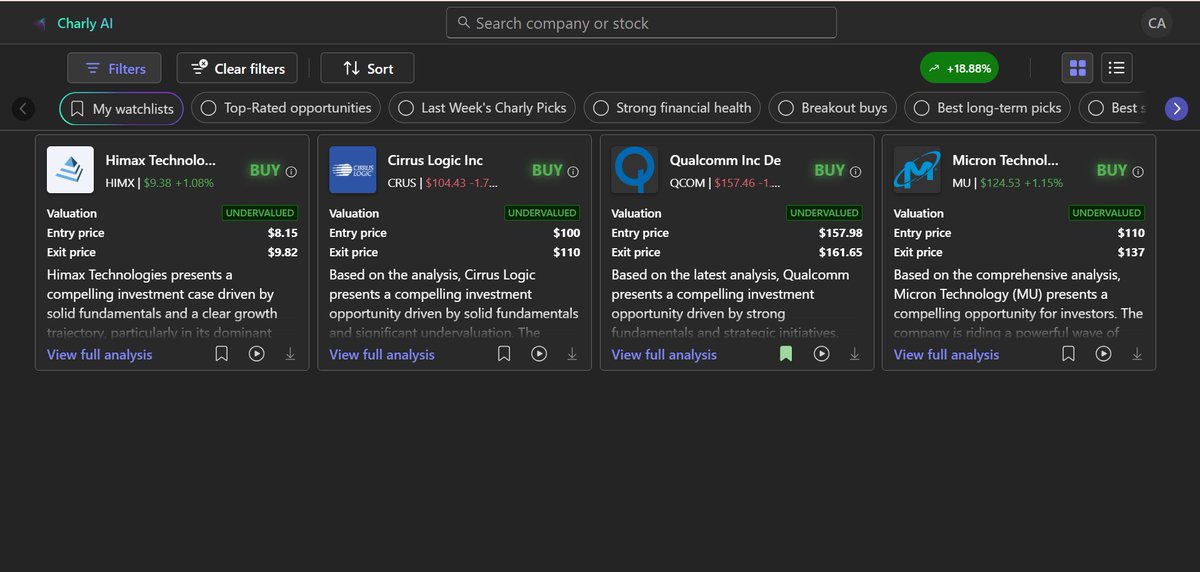Show info next to Himax BUY rating
This screenshot has height=572, width=1200.
[x=291, y=171]
